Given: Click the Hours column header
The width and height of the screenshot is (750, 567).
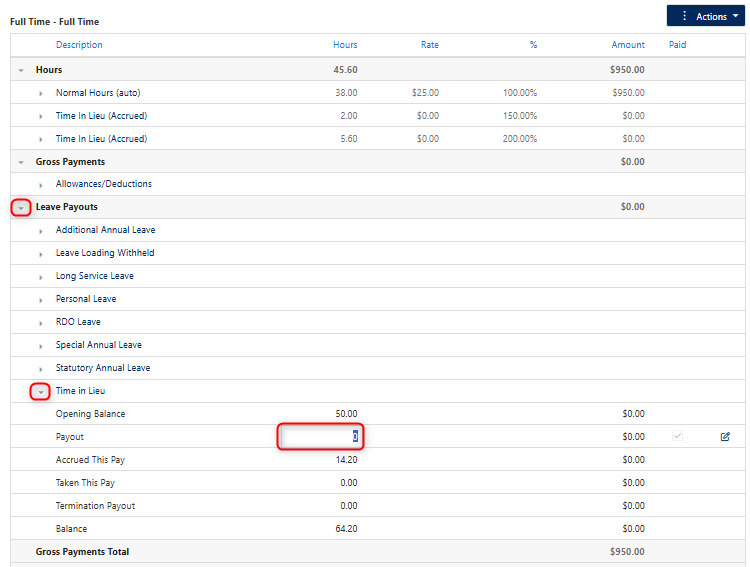Looking at the screenshot, I should pyautogui.click(x=345, y=44).
